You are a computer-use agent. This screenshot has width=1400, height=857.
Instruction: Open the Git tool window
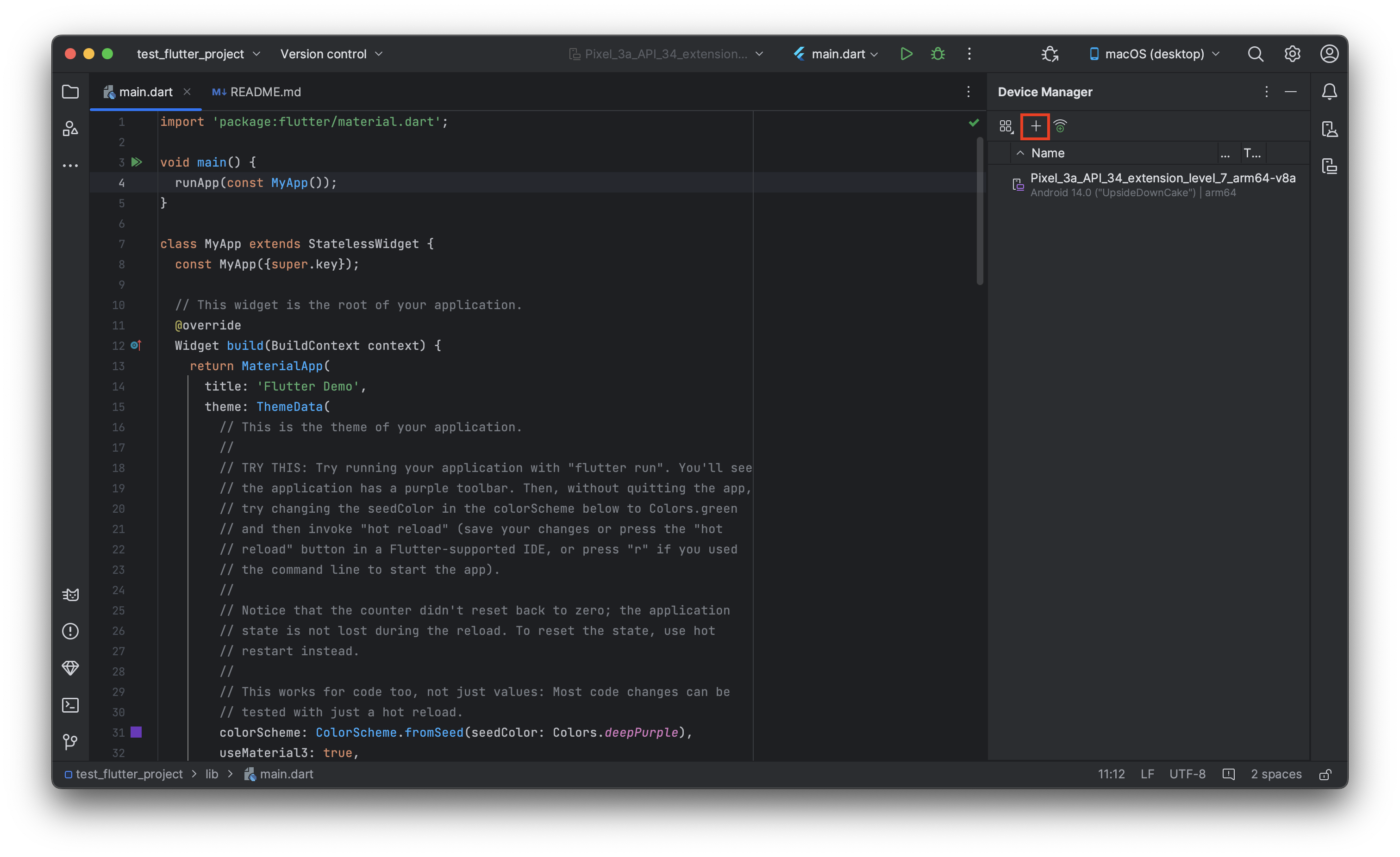pos(70,741)
